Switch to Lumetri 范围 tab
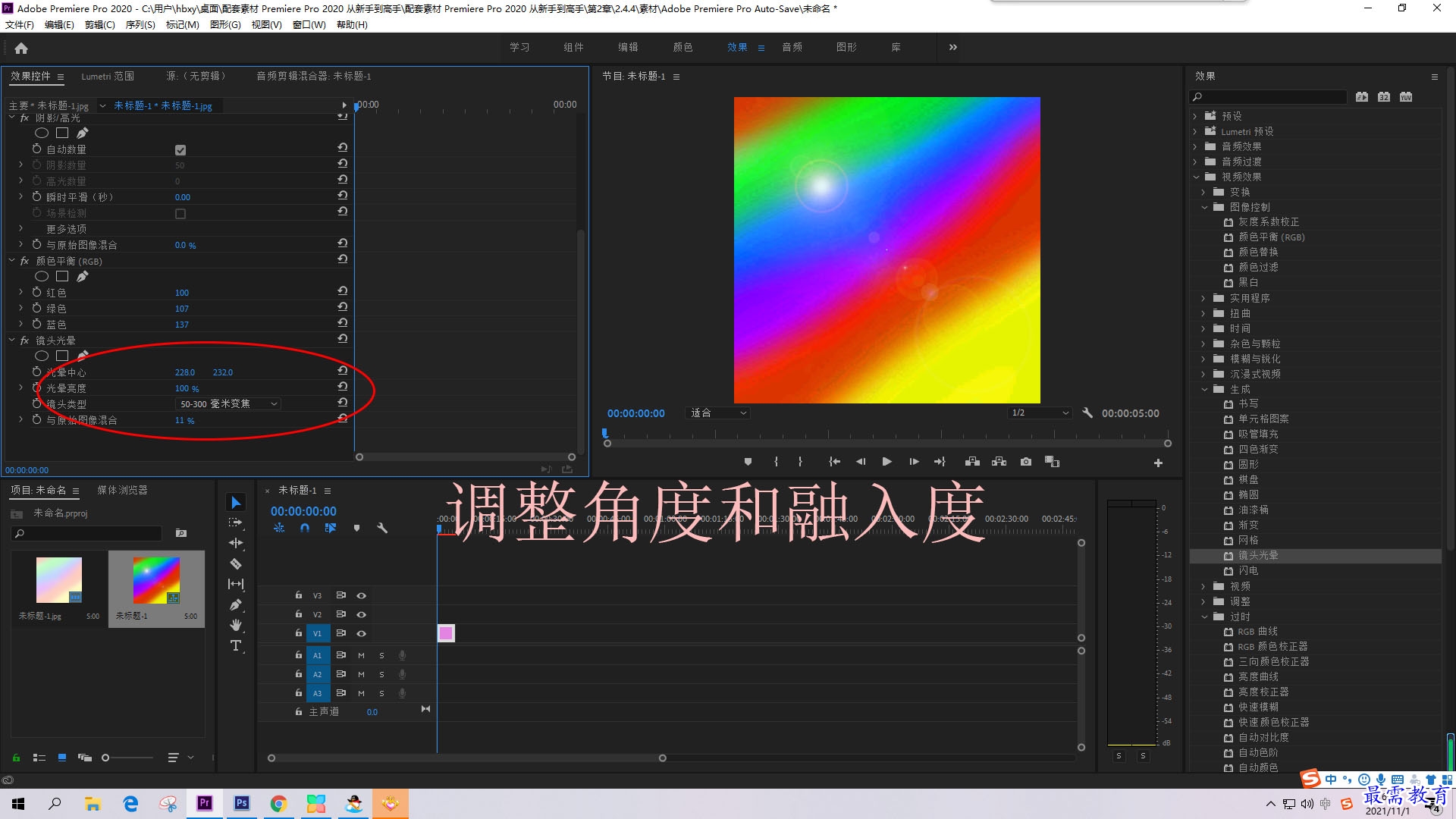The height and width of the screenshot is (819, 1456). [x=108, y=76]
